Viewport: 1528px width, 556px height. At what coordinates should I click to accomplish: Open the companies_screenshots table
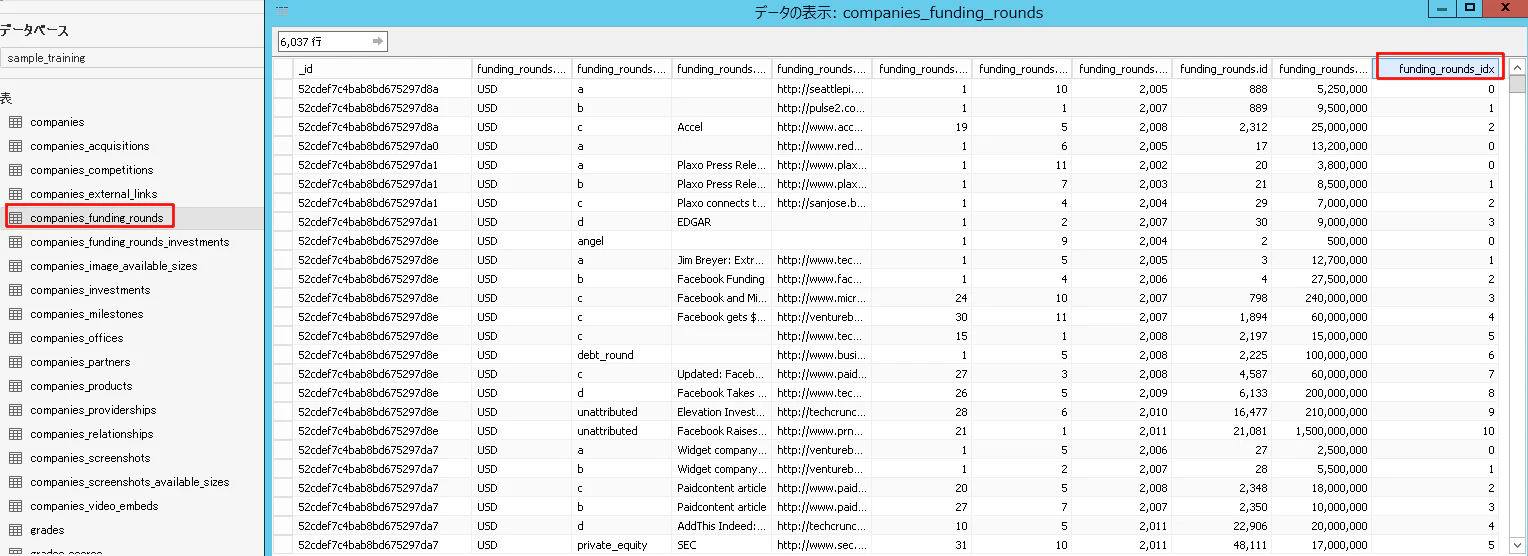pos(90,458)
